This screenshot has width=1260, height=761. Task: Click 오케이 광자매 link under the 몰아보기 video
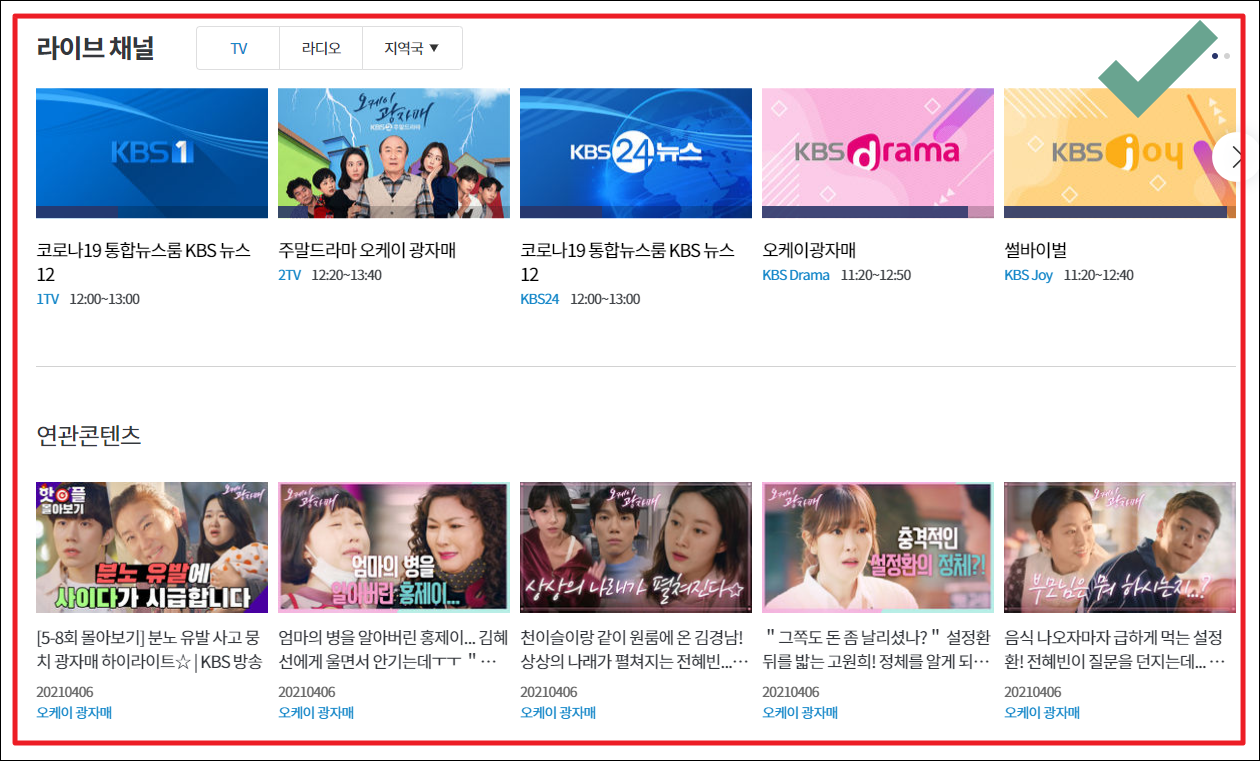click(x=74, y=713)
